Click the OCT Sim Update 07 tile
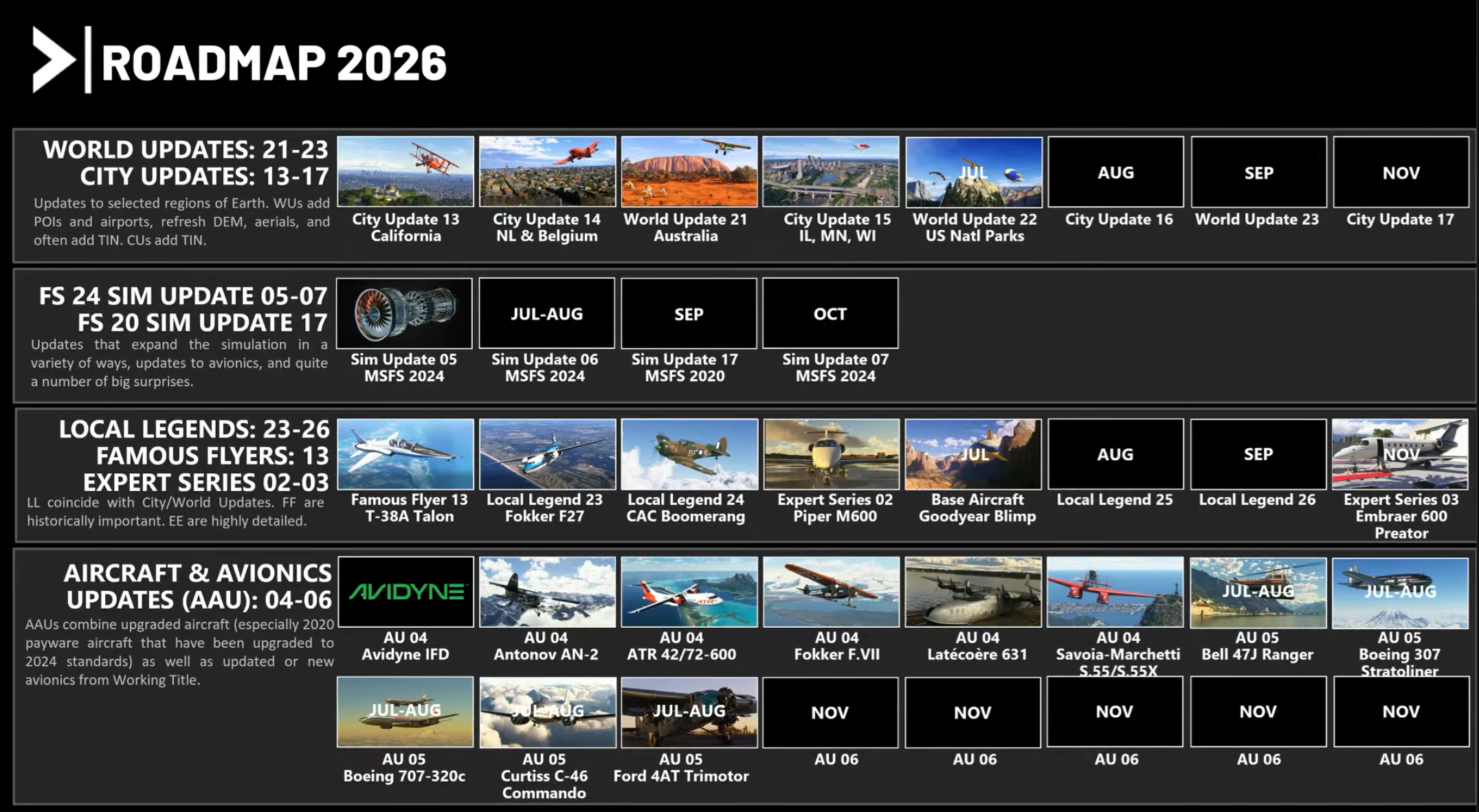1479x812 pixels. click(830, 313)
